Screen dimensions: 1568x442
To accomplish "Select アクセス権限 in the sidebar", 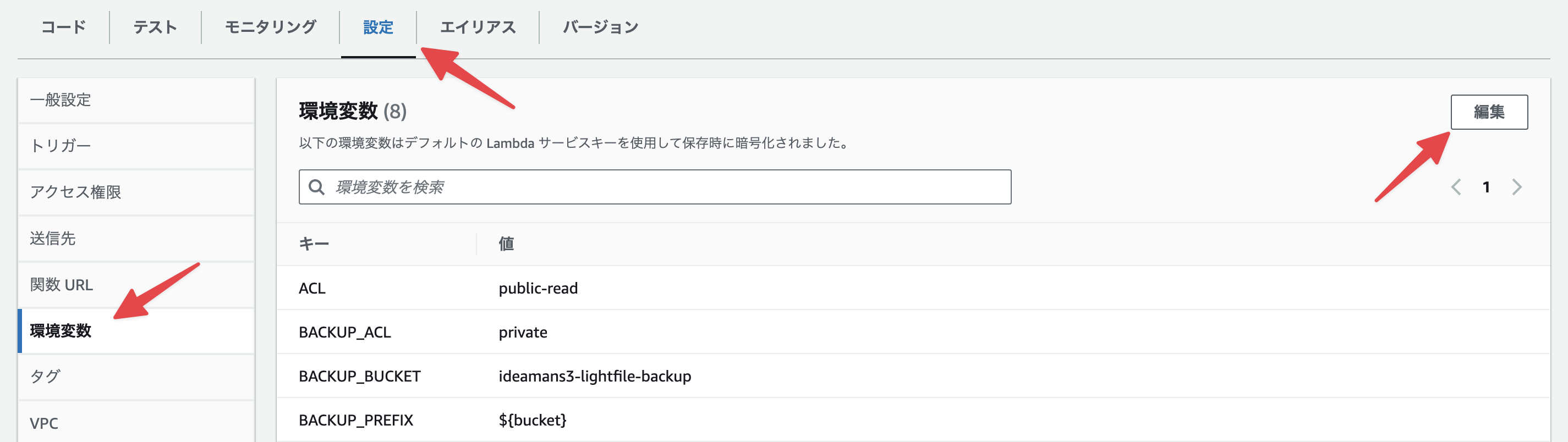I will coord(75,192).
